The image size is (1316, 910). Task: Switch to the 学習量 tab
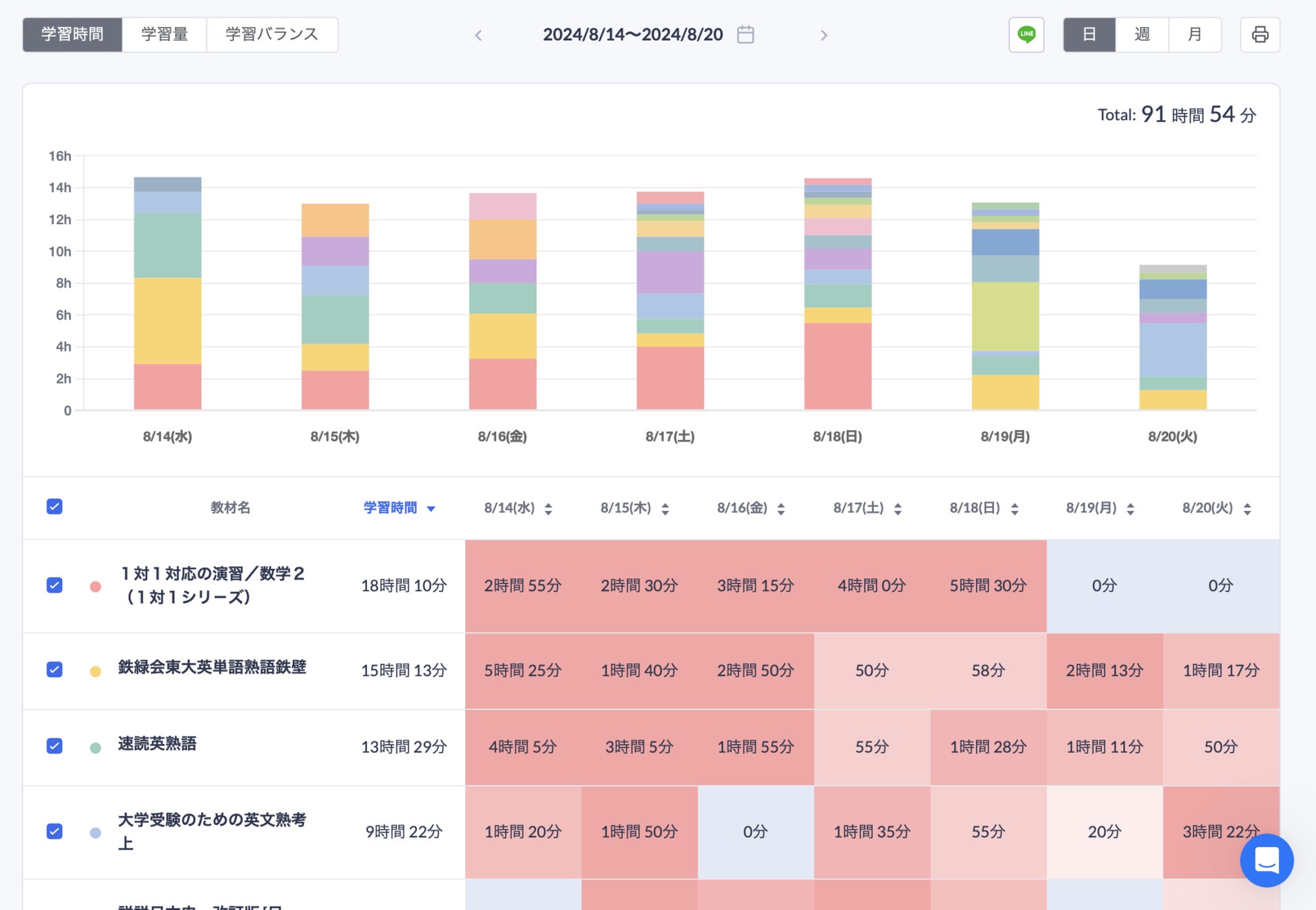(x=164, y=34)
